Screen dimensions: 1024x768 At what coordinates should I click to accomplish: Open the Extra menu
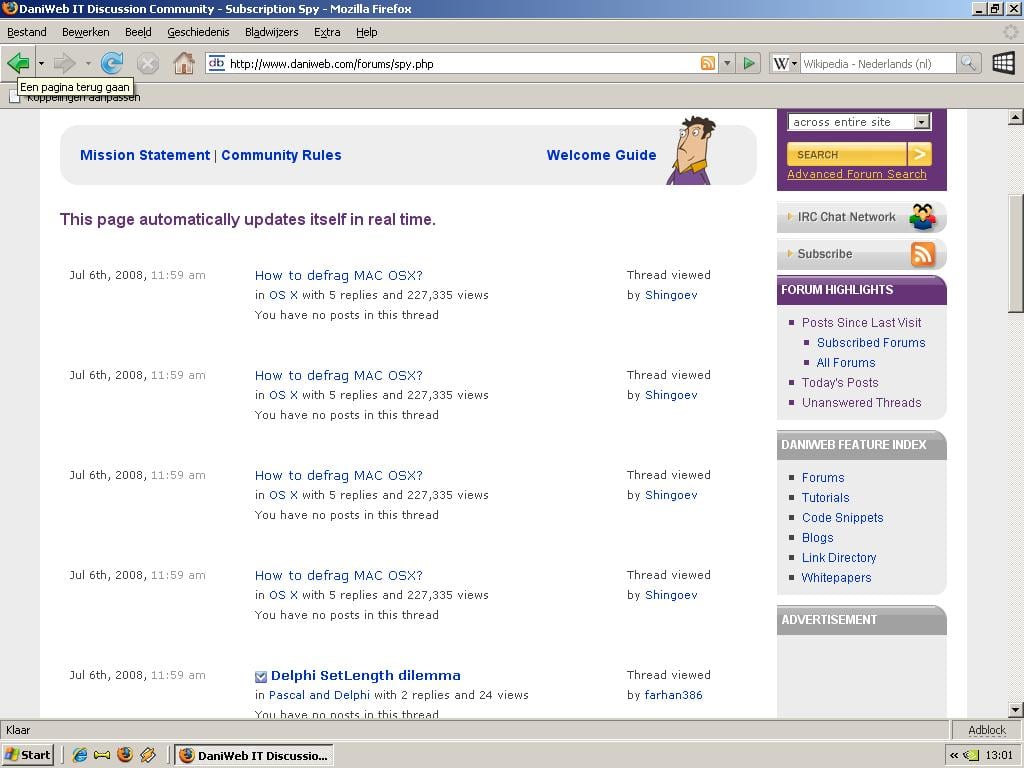tap(327, 32)
